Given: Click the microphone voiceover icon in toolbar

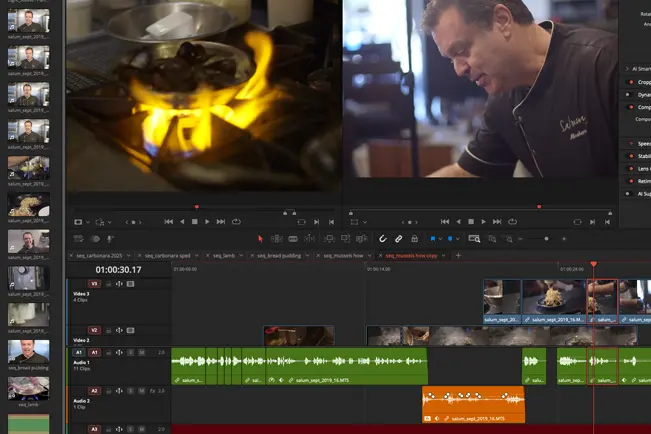Looking at the screenshot, I should (110, 239).
